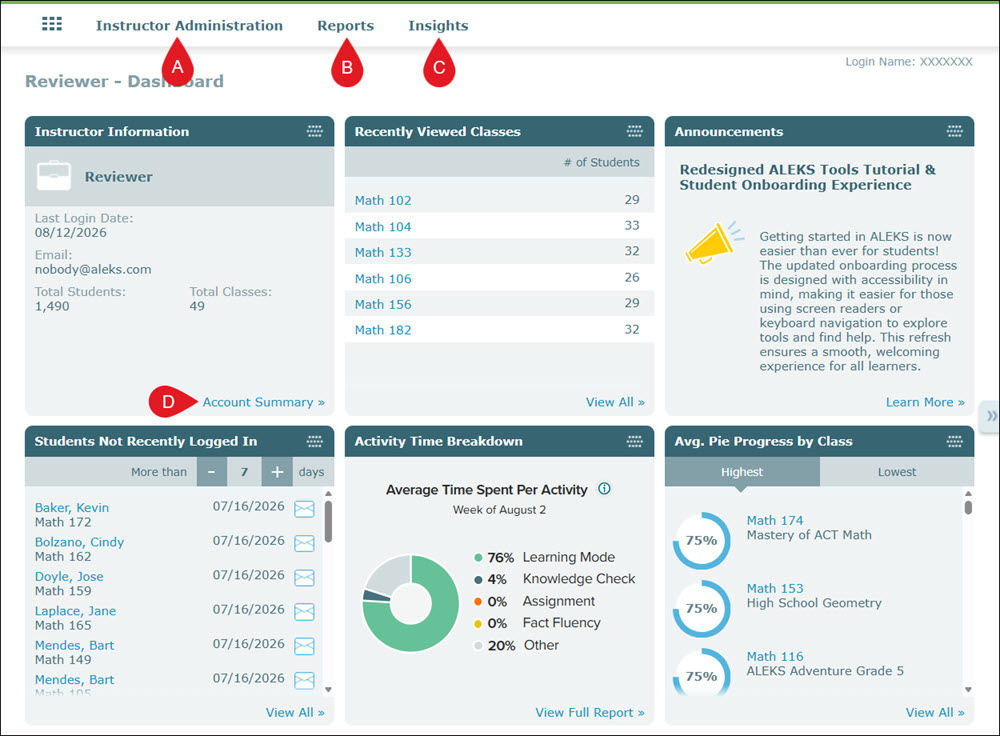
Task: Open the app grid menu icon
Action: [x=52, y=24]
